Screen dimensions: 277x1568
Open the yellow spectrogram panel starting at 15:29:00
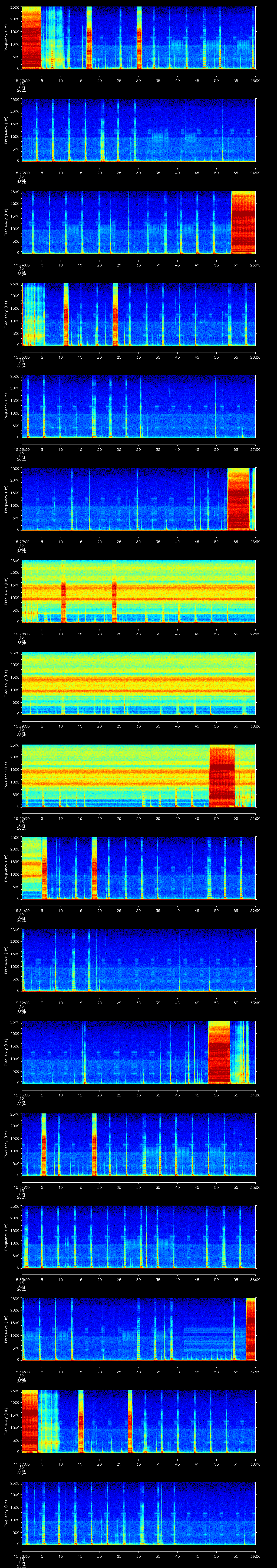point(138,683)
